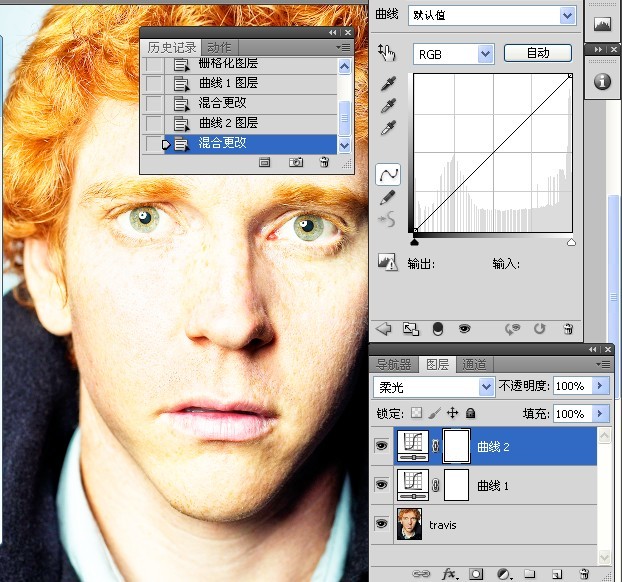Hide the 曲线 2 layer

[382, 446]
